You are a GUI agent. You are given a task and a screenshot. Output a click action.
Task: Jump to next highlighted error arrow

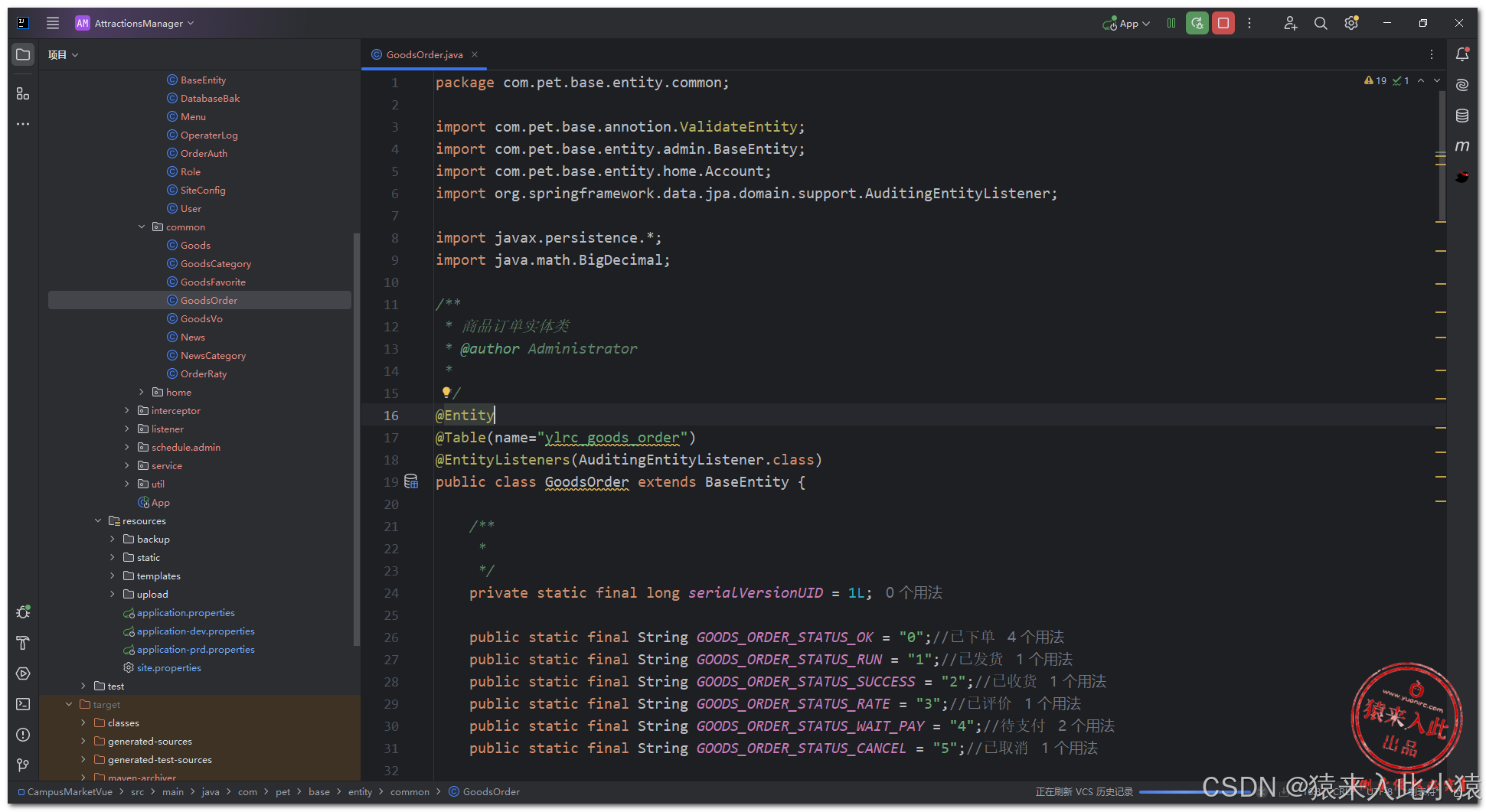pyautogui.click(x=1437, y=80)
